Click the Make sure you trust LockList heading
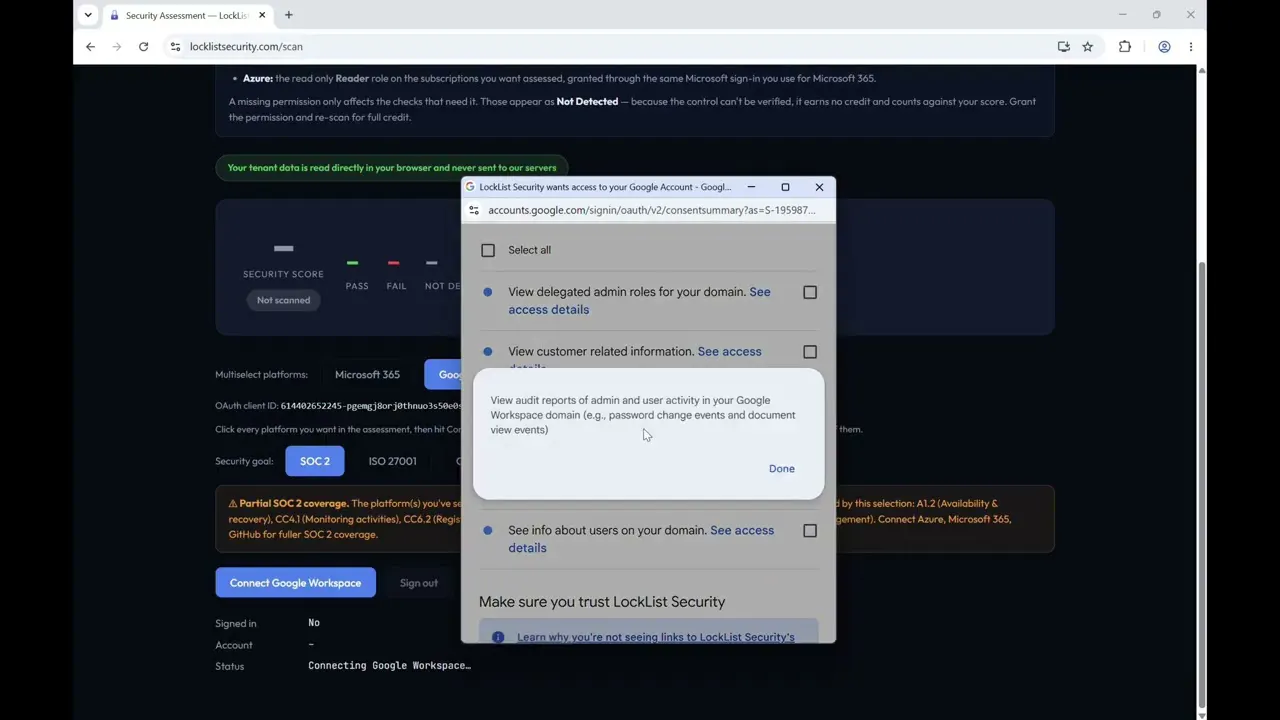The width and height of the screenshot is (1280, 720). click(x=602, y=602)
